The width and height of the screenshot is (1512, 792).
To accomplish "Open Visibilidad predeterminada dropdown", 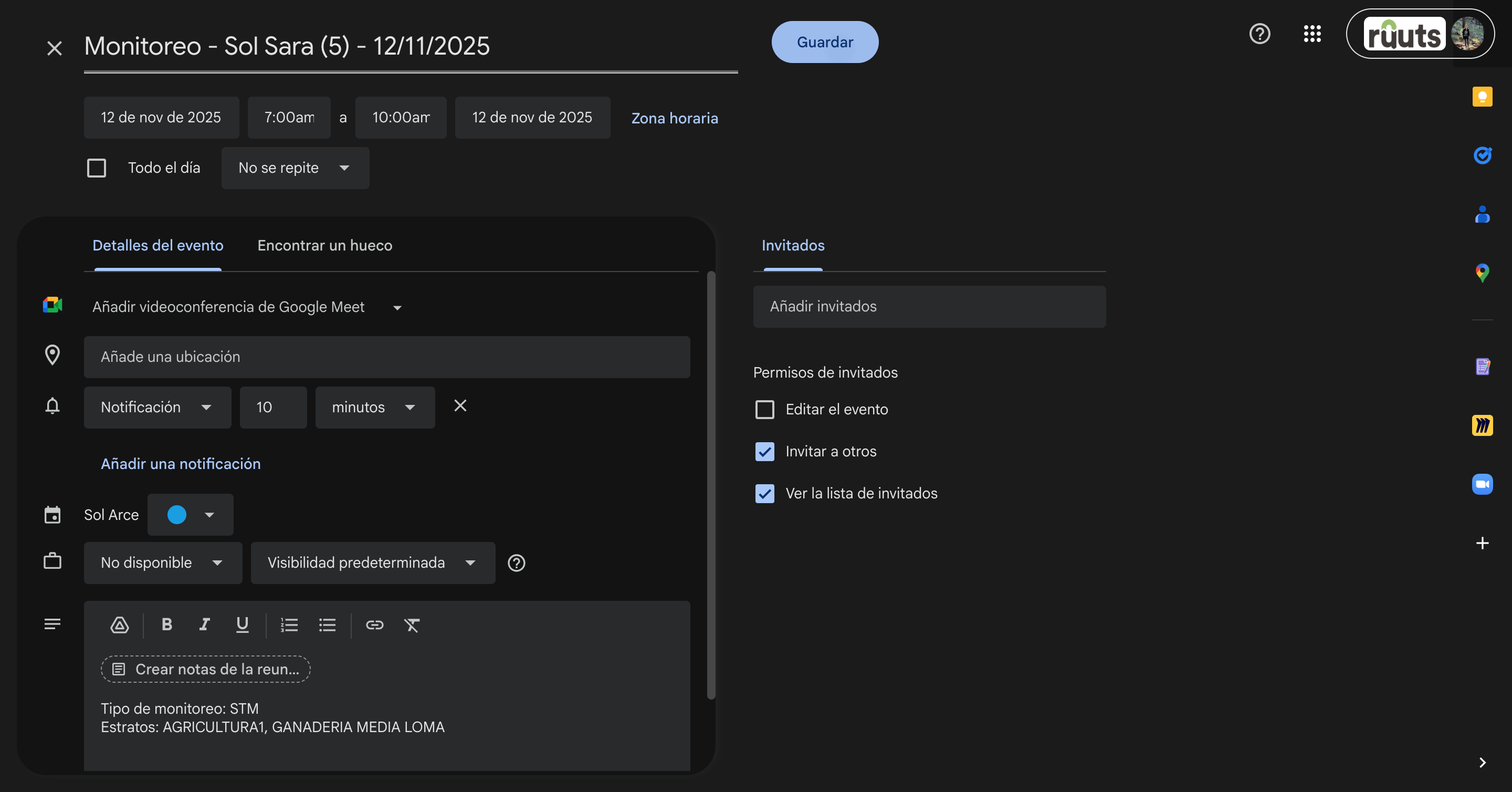I will tap(373, 562).
